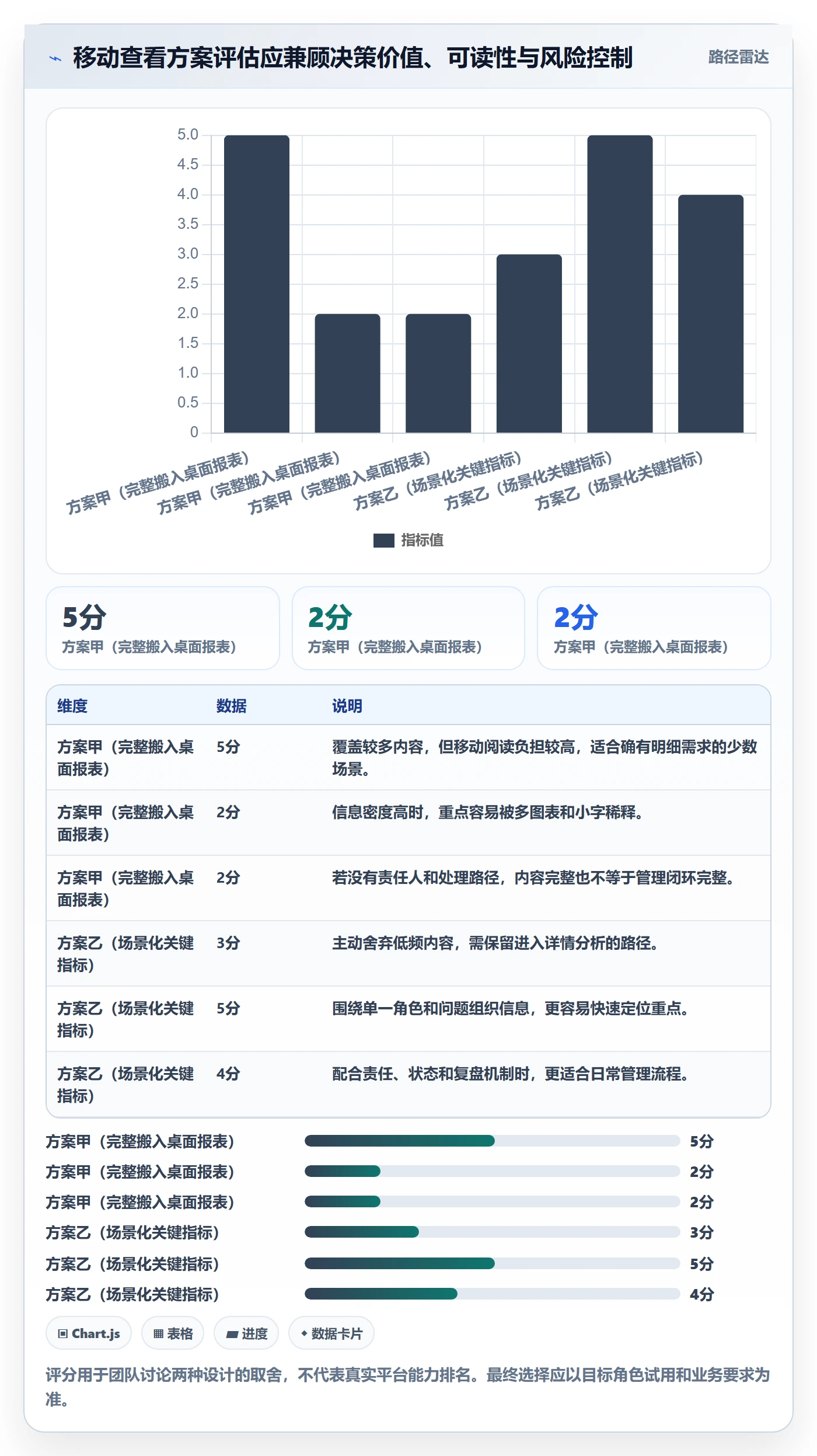The width and height of the screenshot is (817, 1456).
Task: Click the 3分 value beside the progress bar
Action: [701, 1232]
